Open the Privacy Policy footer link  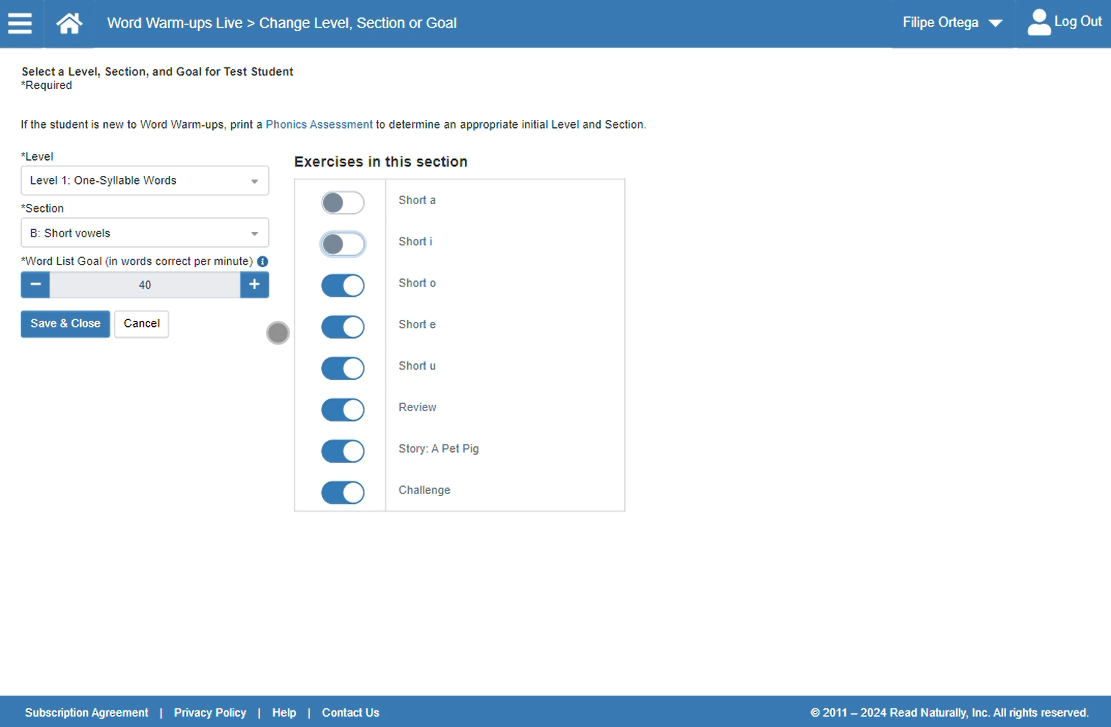(210, 713)
